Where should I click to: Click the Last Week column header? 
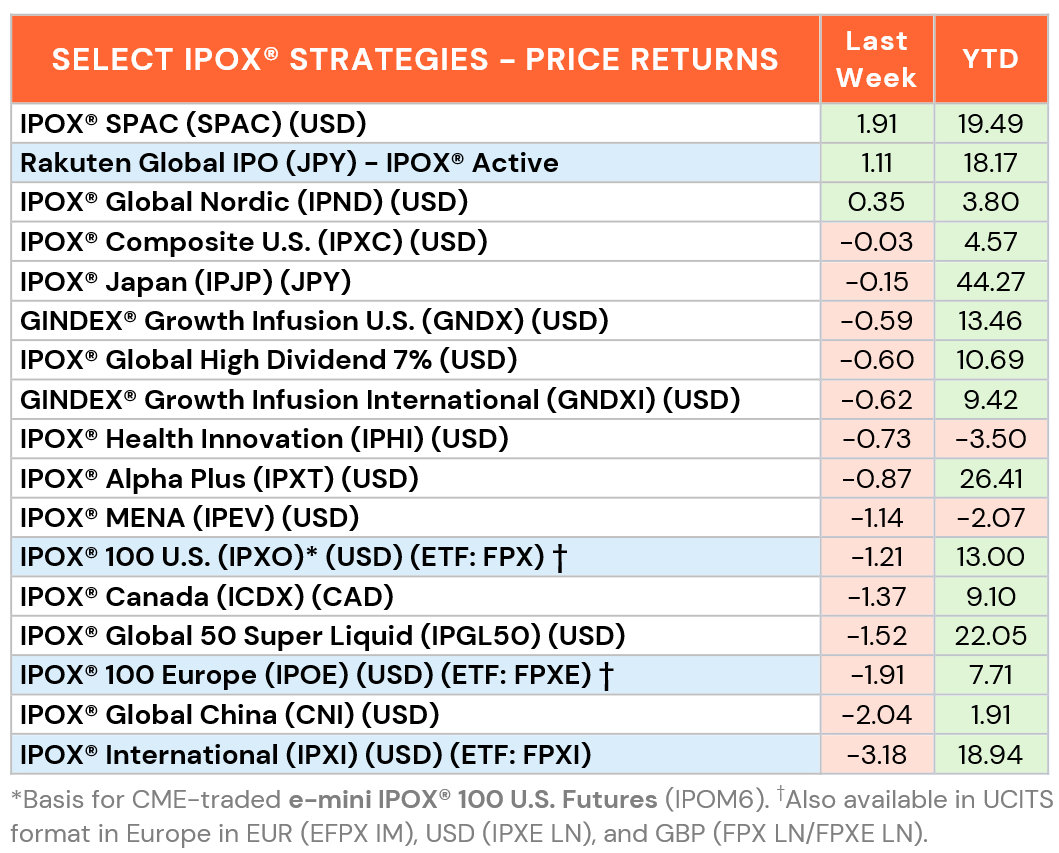(x=877, y=59)
